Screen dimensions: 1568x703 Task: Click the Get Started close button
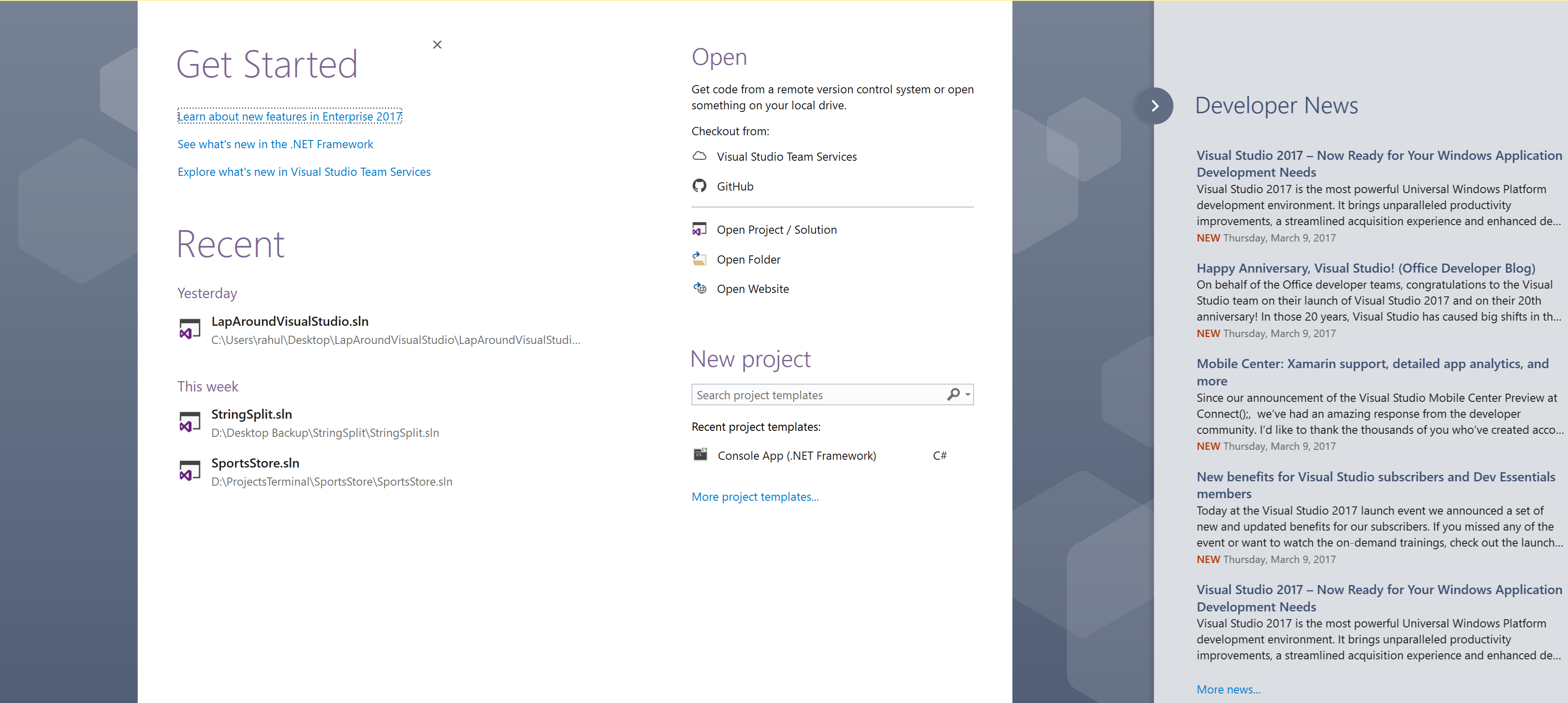pos(436,44)
